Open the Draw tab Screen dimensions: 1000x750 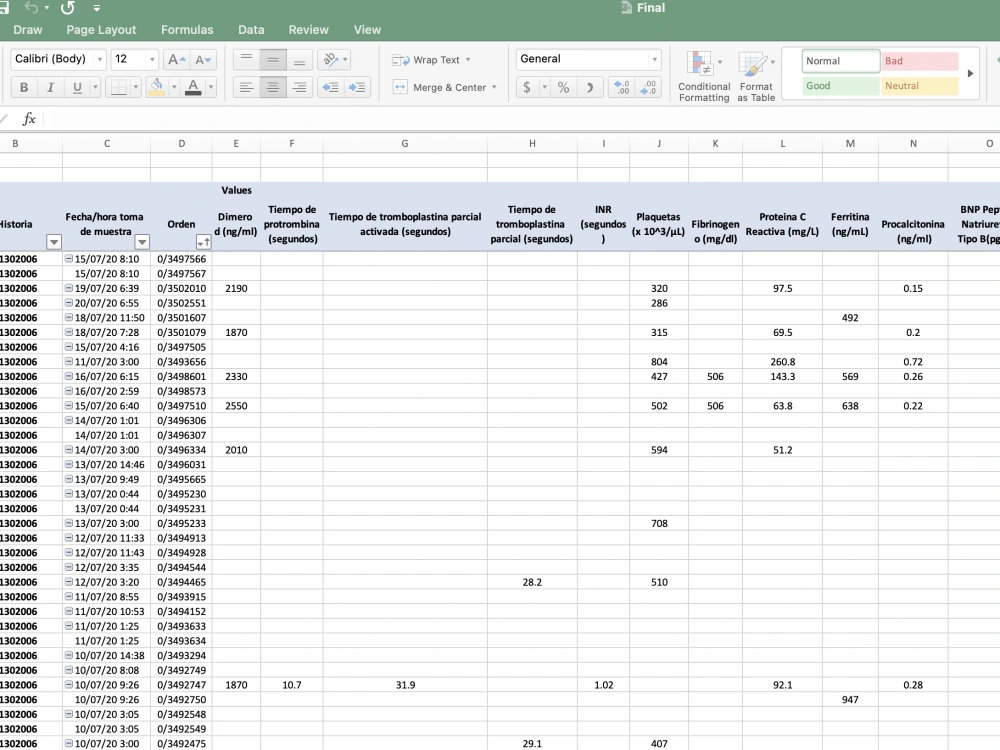pyautogui.click(x=27, y=30)
